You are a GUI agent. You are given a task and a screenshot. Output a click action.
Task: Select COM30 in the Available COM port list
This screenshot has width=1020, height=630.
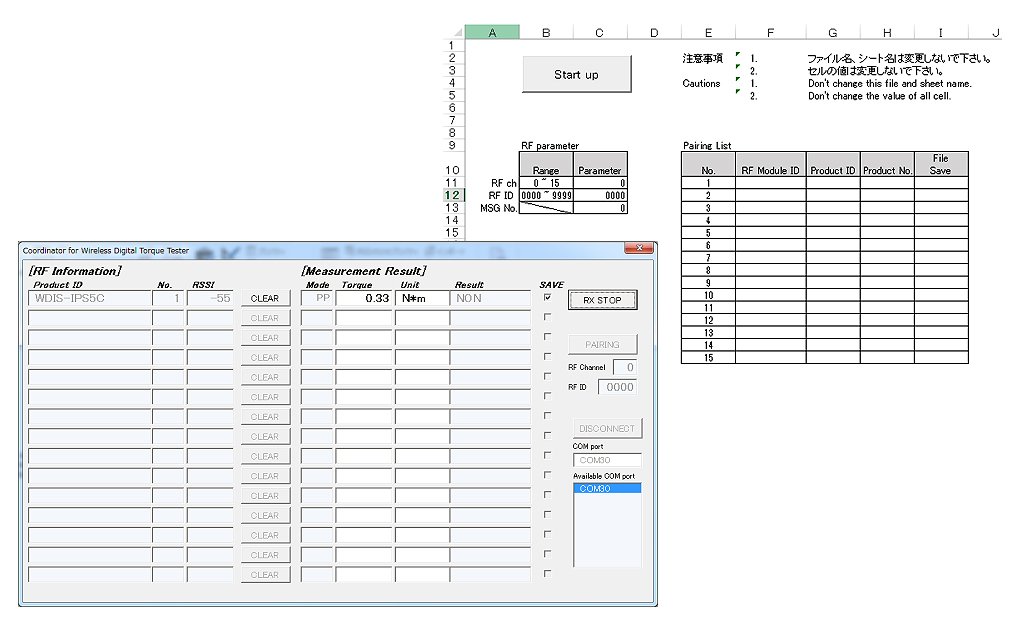[x=606, y=489]
